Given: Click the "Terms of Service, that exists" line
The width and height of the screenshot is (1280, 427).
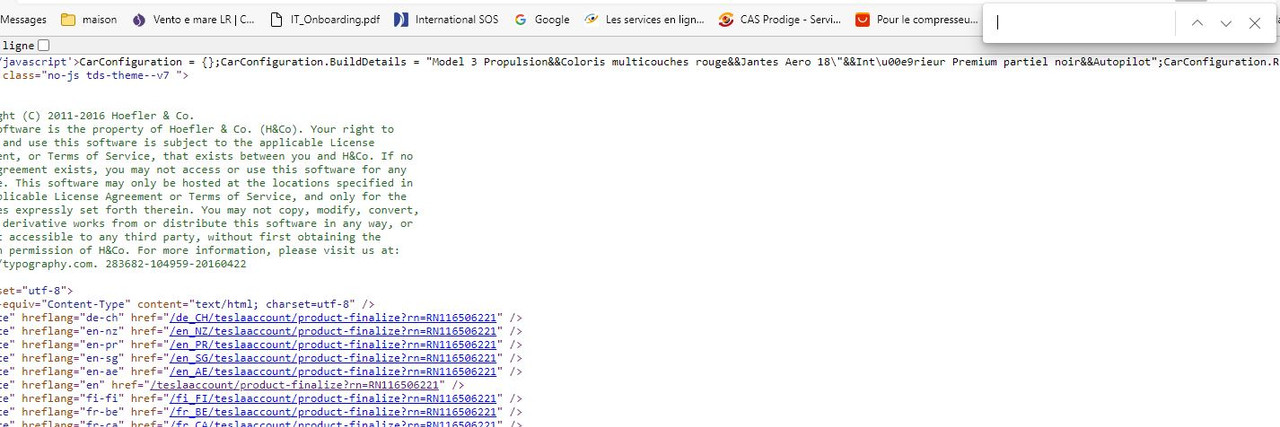Looking at the screenshot, I should point(206,156).
